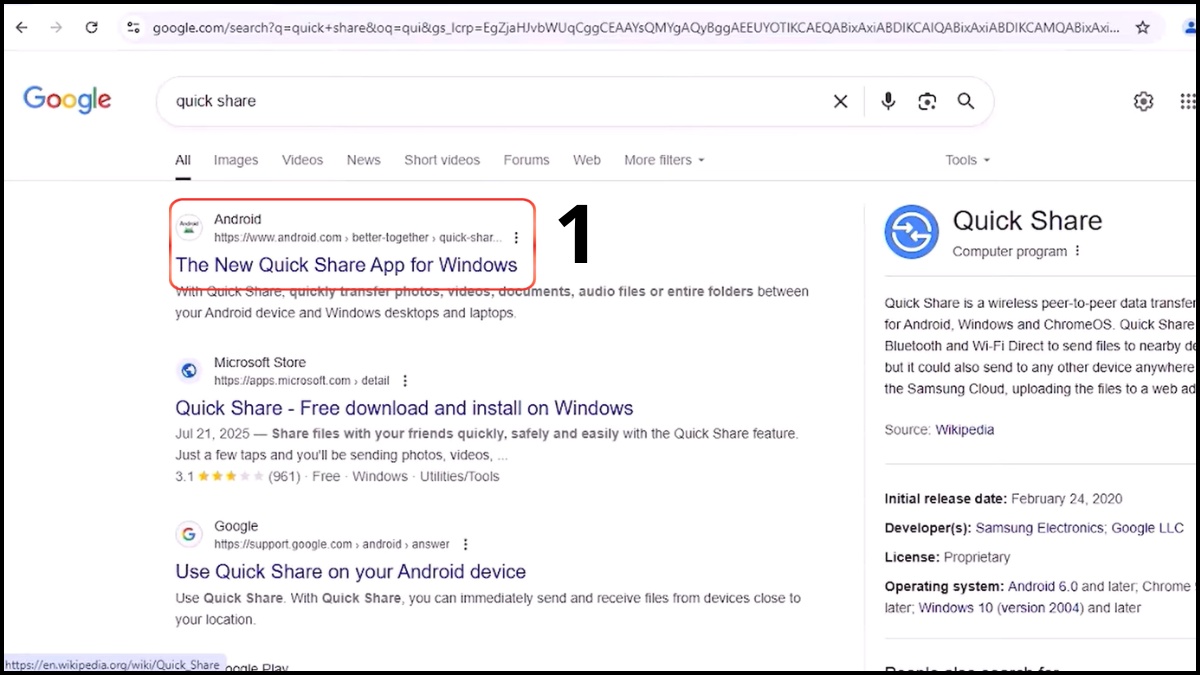The image size is (1200, 675).
Task: Reload the page with the refresh icon
Action: (x=92, y=28)
